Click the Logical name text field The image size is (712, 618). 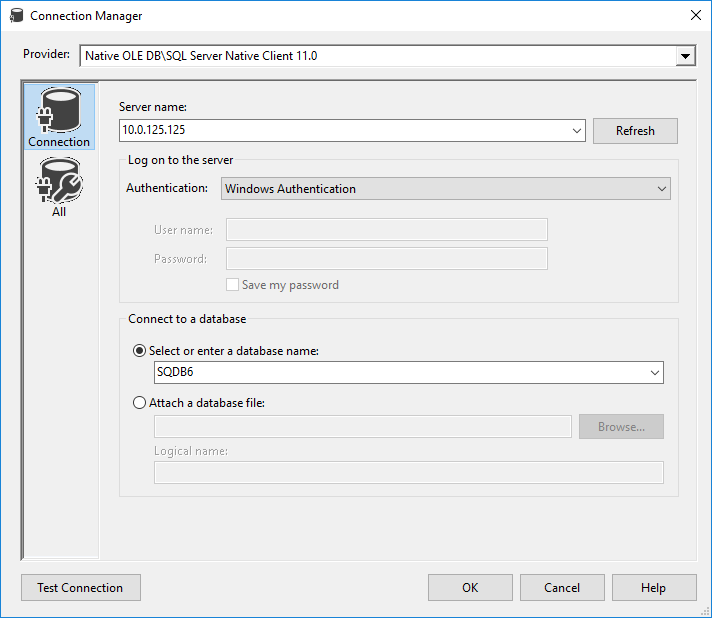[x=408, y=473]
